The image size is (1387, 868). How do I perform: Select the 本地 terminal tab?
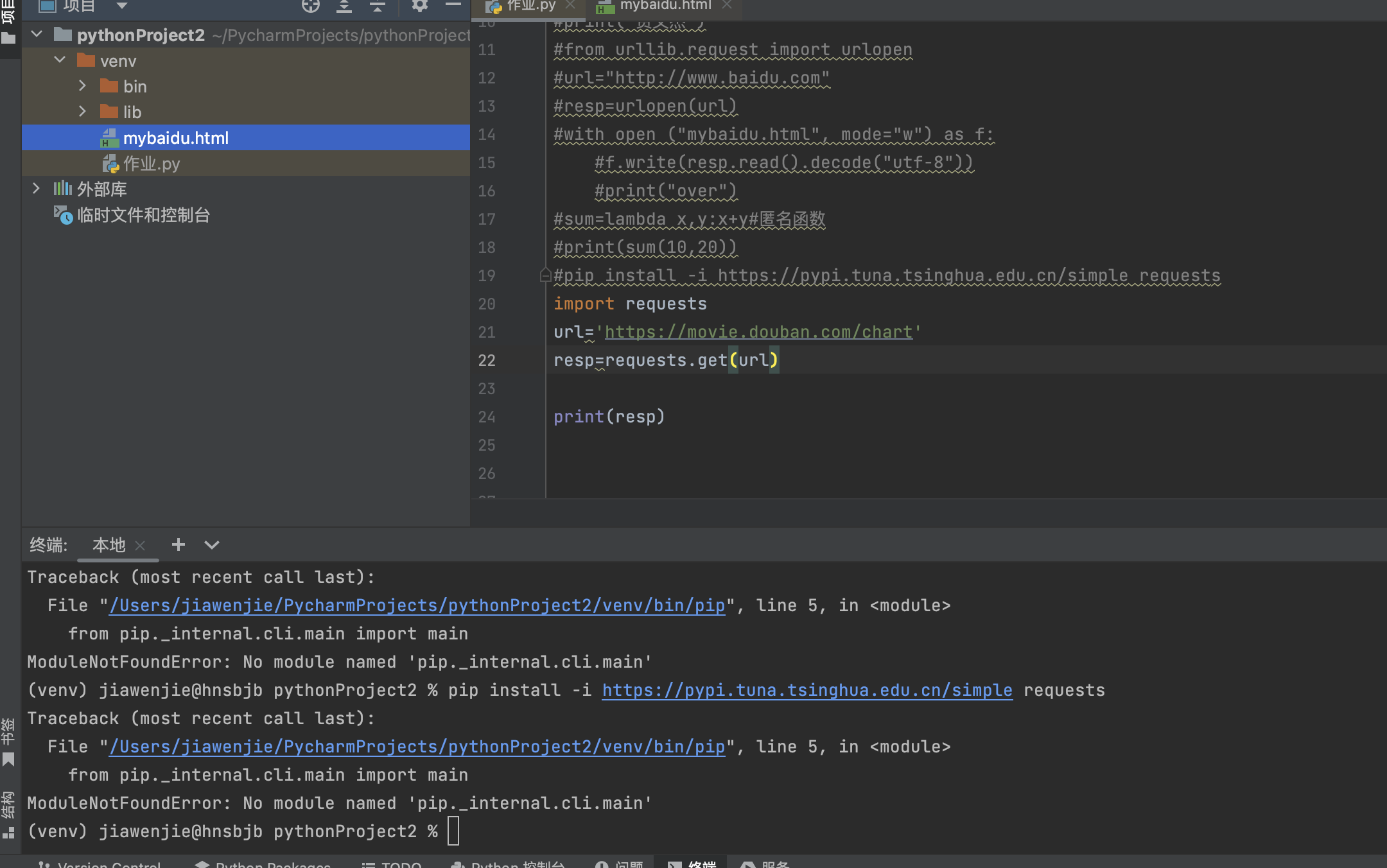(x=109, y=545)
